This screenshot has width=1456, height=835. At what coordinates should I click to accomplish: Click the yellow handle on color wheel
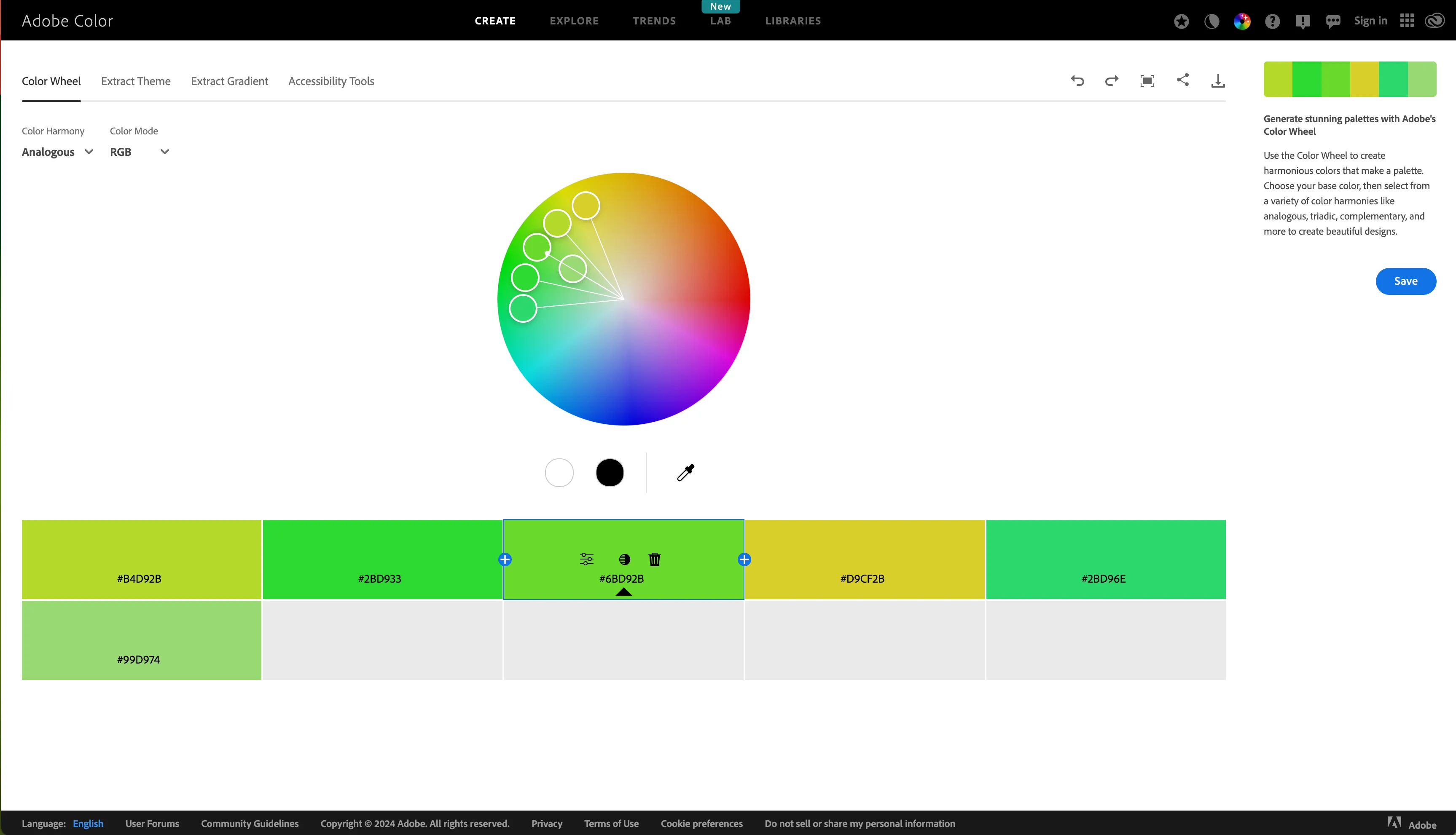point(586,206)
